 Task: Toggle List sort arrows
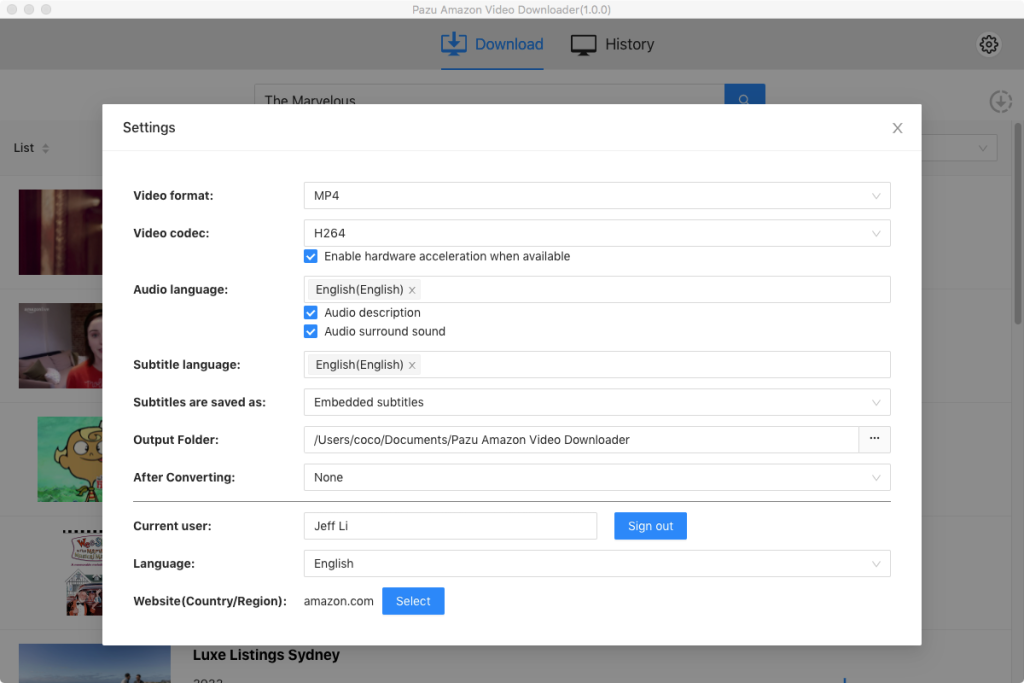click(46, 148)
